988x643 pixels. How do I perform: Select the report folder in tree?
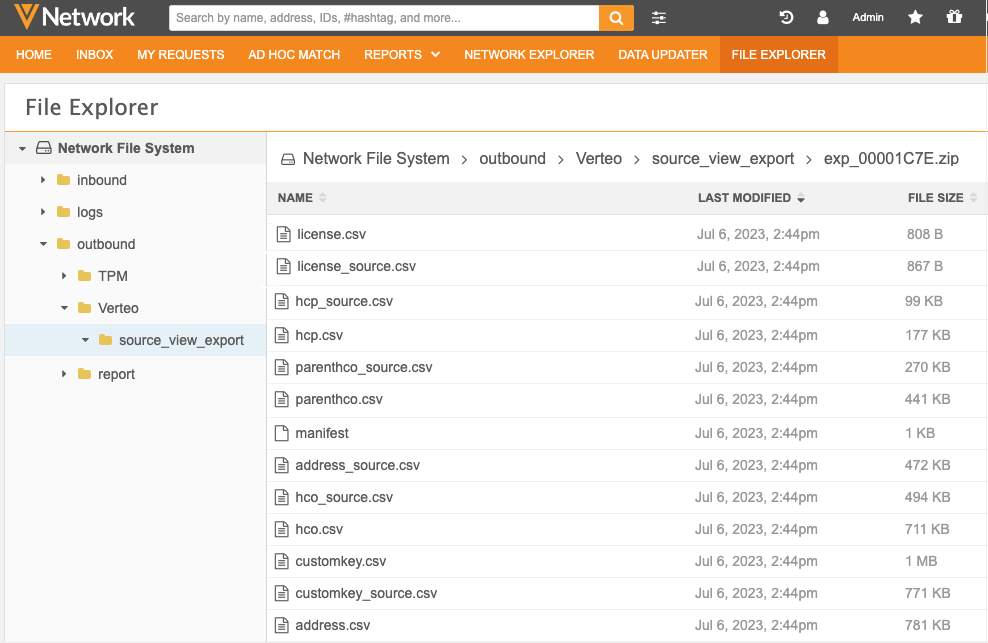[x=116, y=374]
